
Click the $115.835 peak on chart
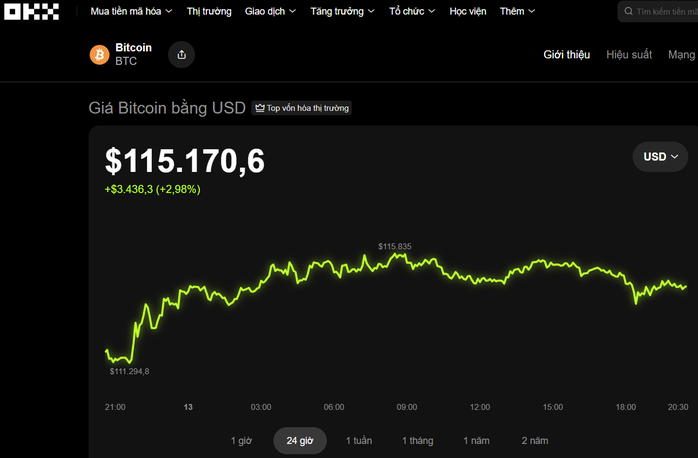[398, 255]
